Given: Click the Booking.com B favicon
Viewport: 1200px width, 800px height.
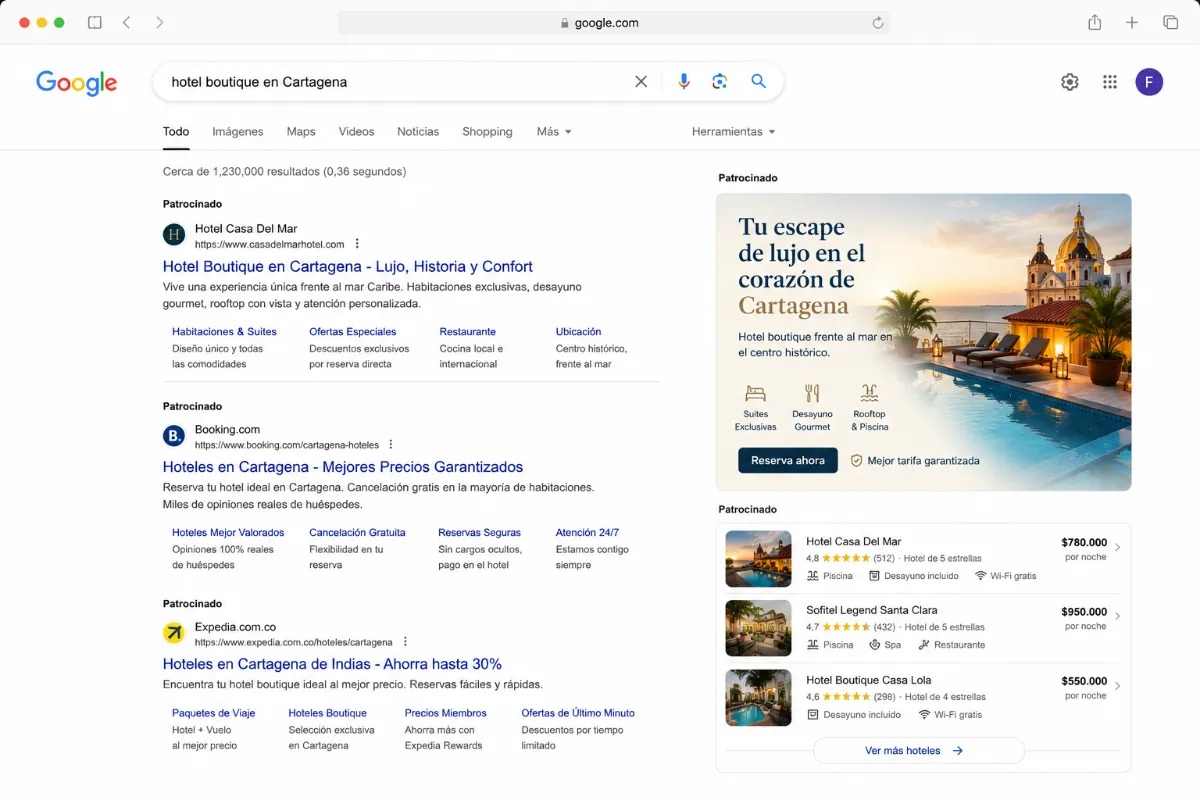Looking at the screenshot, I should tap(174, 436).
